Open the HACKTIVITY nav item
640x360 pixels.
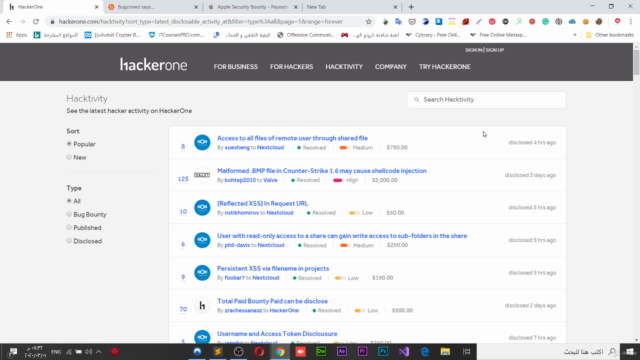[x=344, y=67]
